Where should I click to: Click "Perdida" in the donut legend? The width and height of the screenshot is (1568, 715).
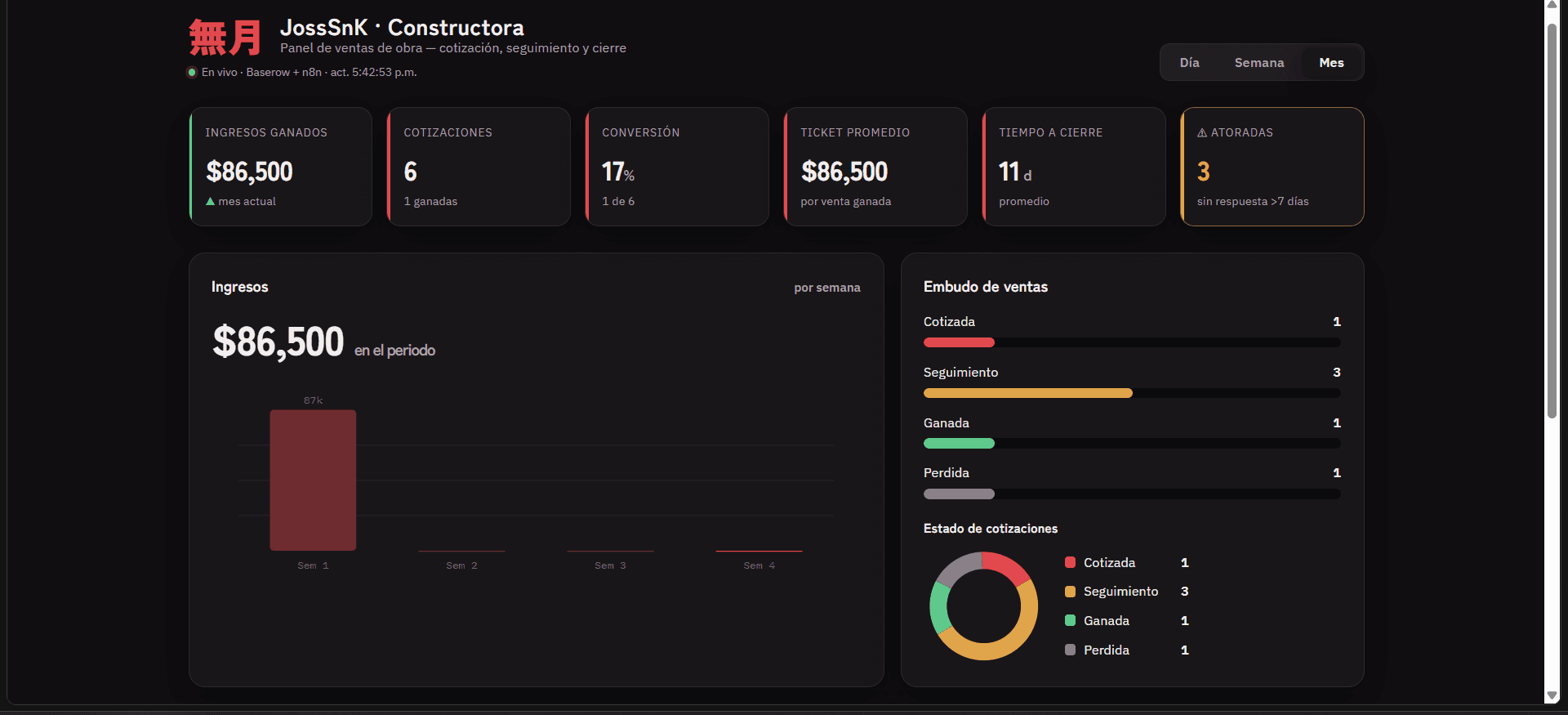pos(1107,650)
